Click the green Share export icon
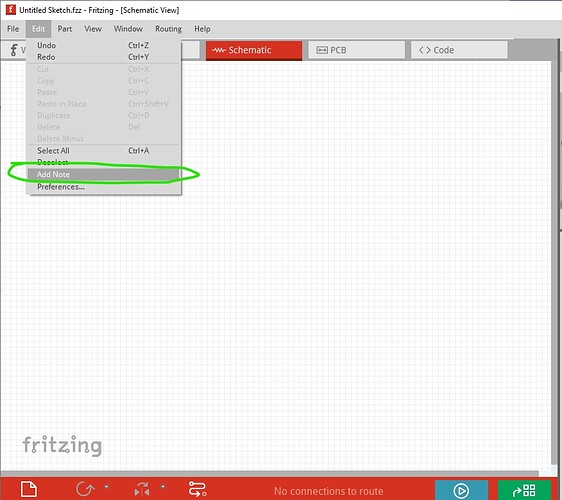Viewport: 562px width, 500px height. [x=524, y=490]
